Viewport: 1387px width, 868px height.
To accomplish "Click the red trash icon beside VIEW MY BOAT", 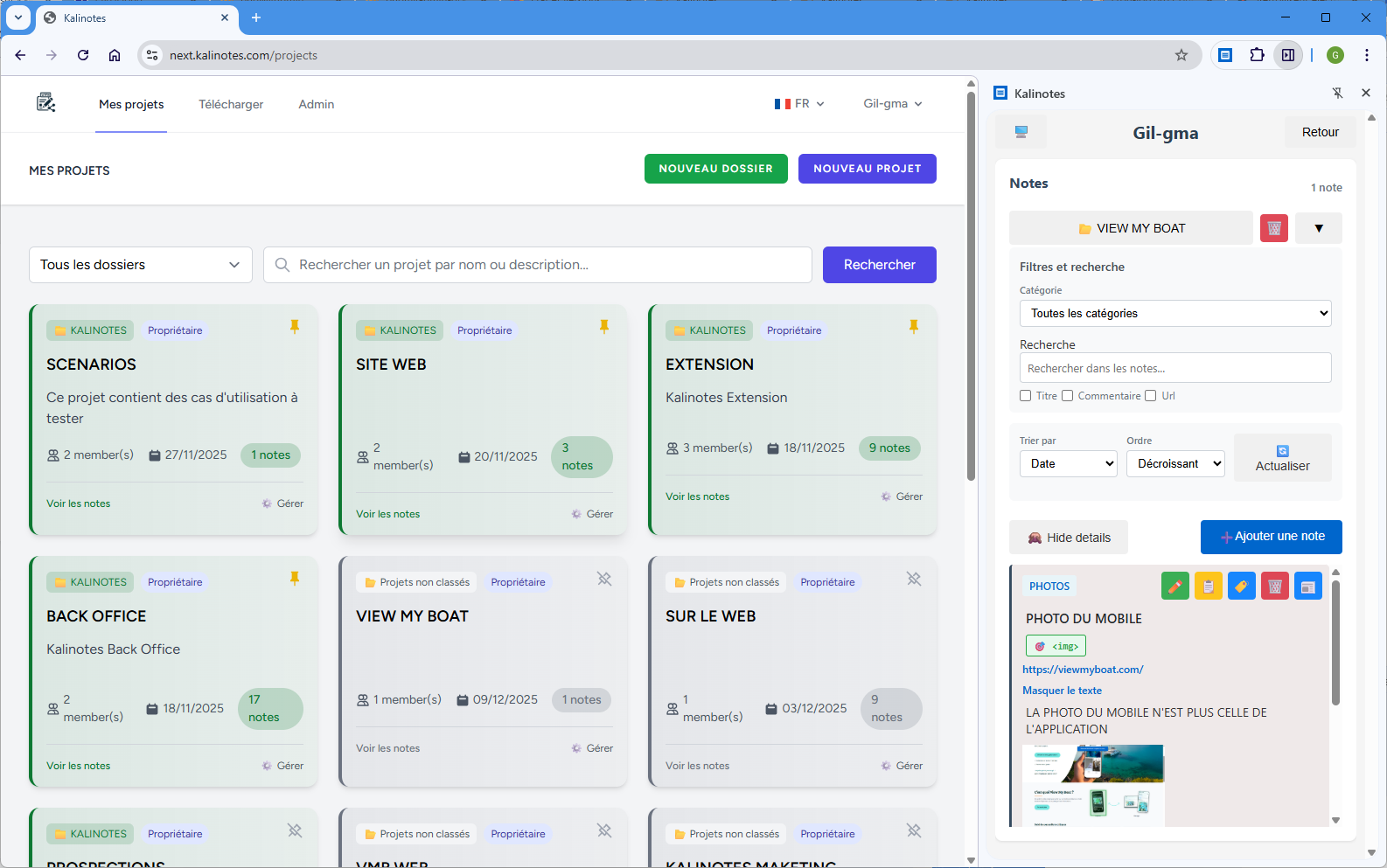I will click(1273, 228).
